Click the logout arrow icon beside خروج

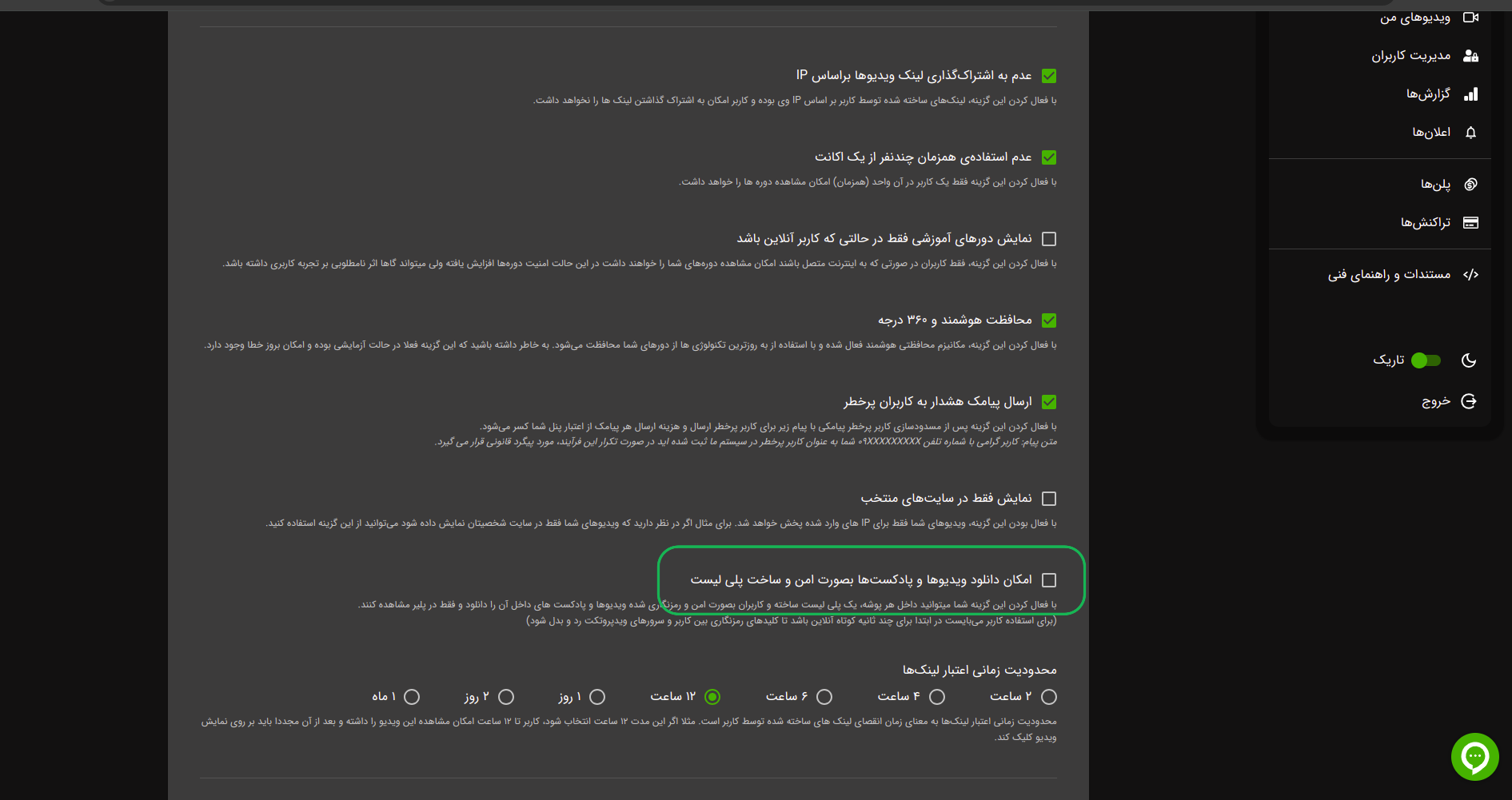tap(1469, 401)
